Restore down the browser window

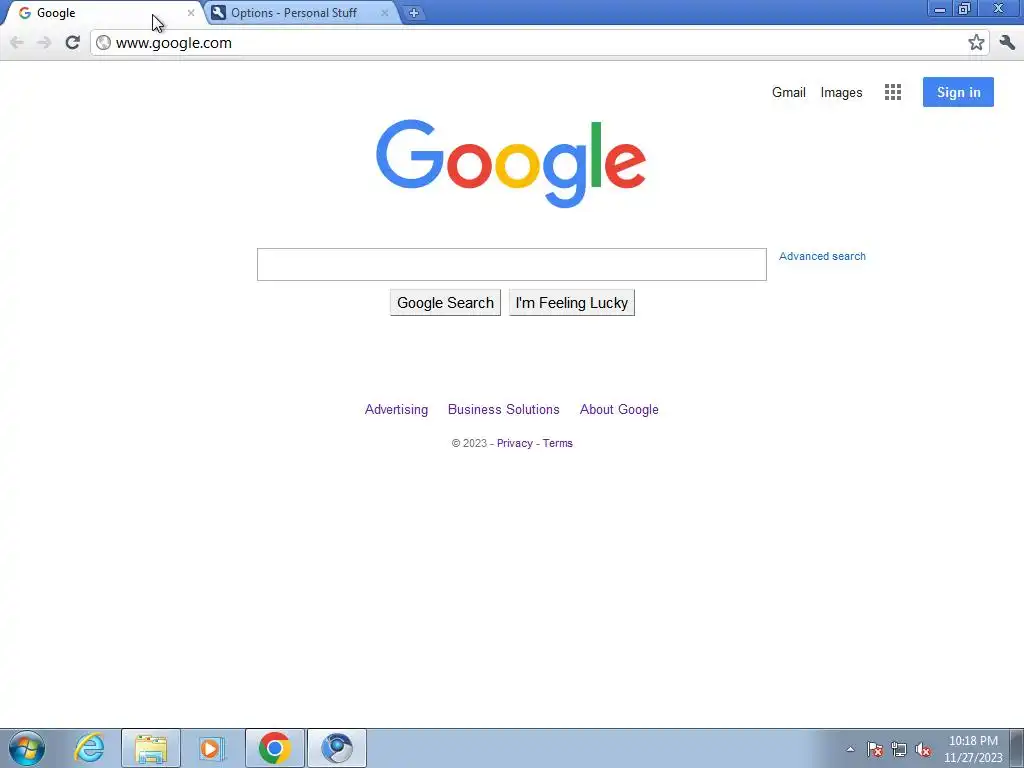click(965, 9)
